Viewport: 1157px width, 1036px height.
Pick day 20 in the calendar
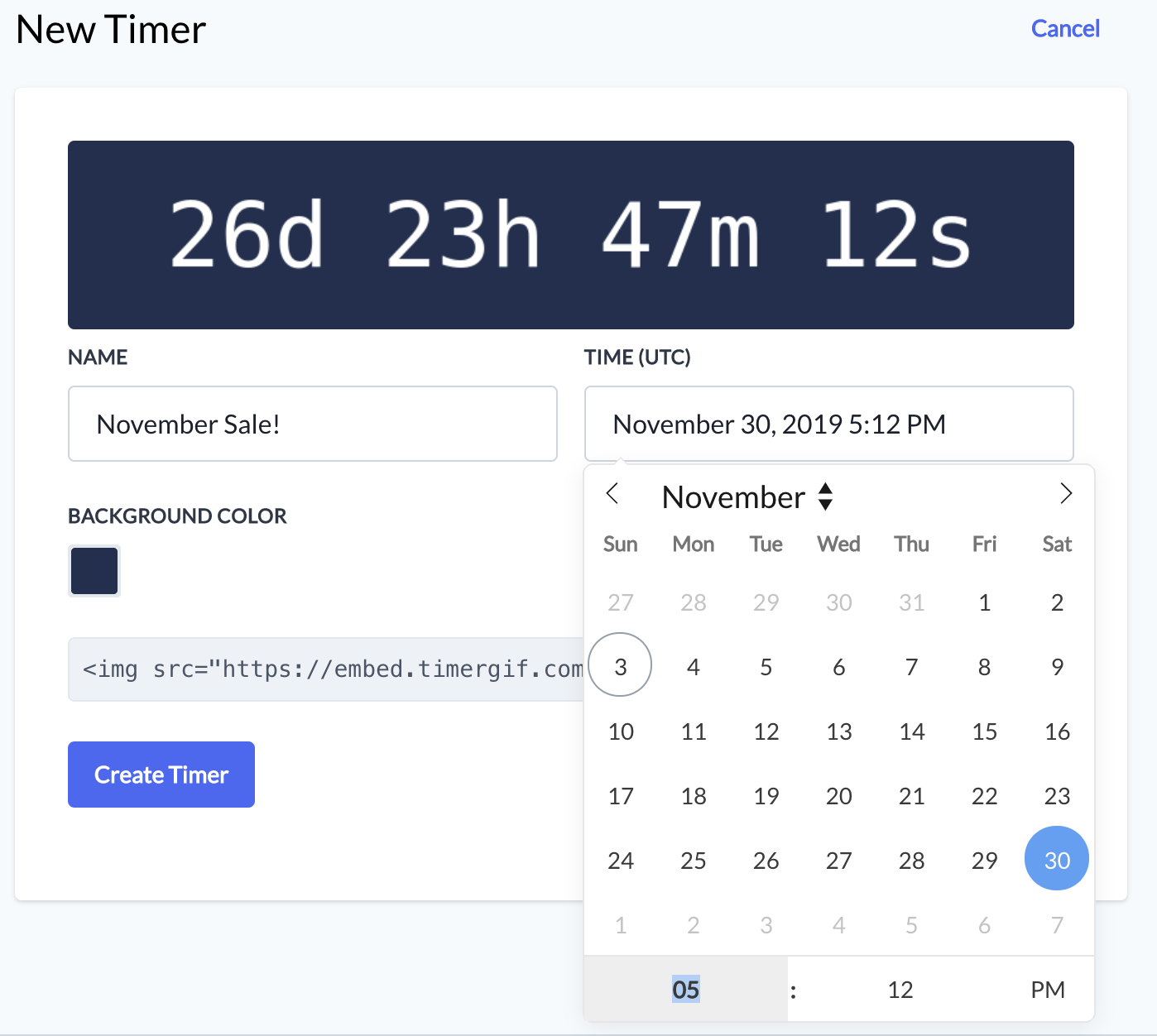[x=839, y=795]
